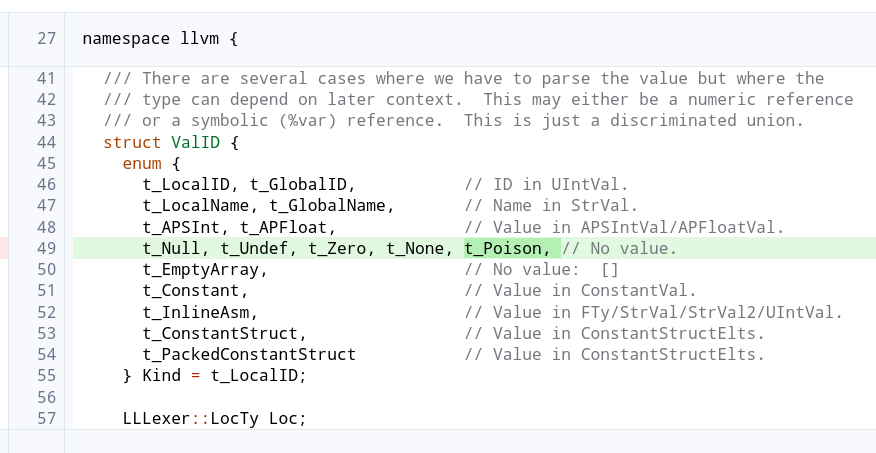Click the t_ConstantStruct entry on line 53
This screenshot has height=453, width=876.
click(x=225, y=333)
